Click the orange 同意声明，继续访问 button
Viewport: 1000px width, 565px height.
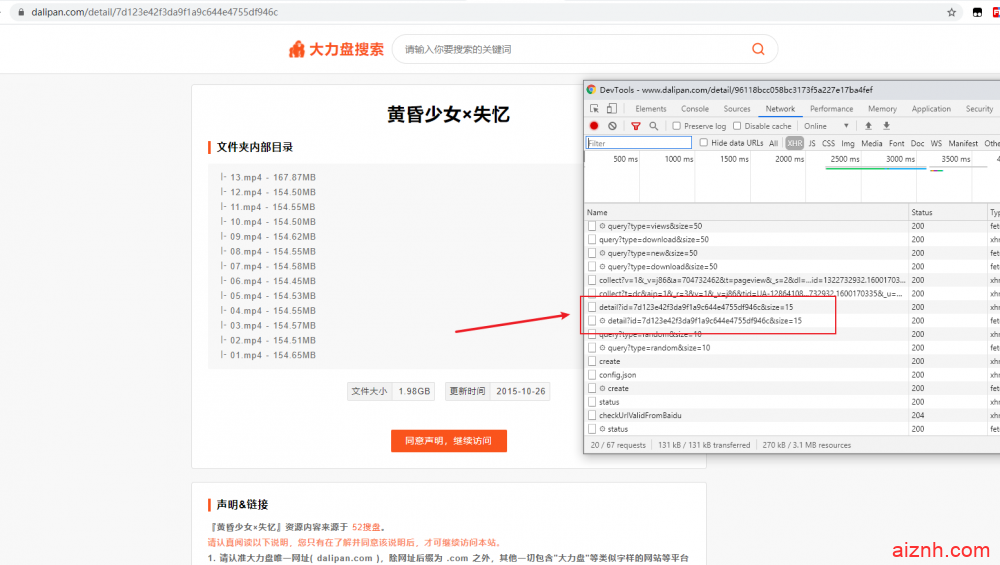pyautogui.click(x=449, y=441)
